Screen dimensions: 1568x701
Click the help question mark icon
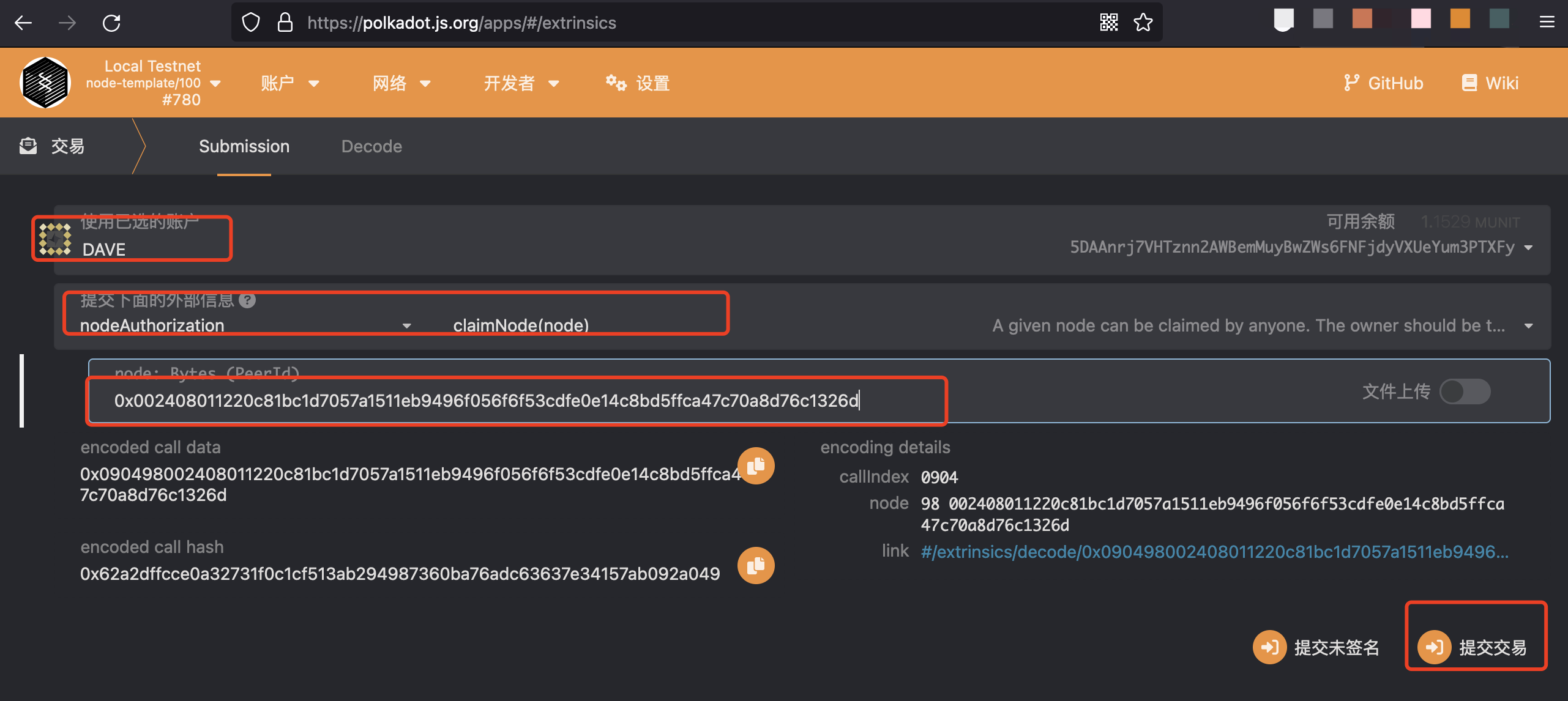pos(247,300)
